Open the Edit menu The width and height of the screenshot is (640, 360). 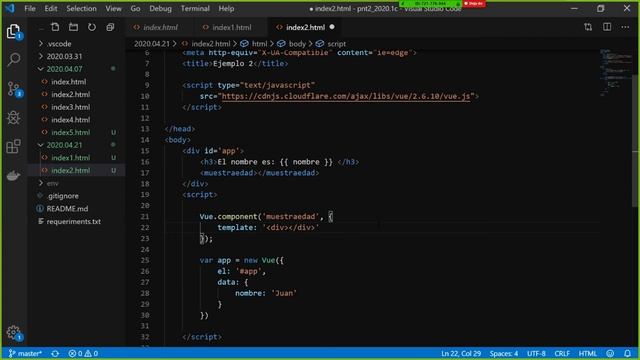click(x=51, y=8)
